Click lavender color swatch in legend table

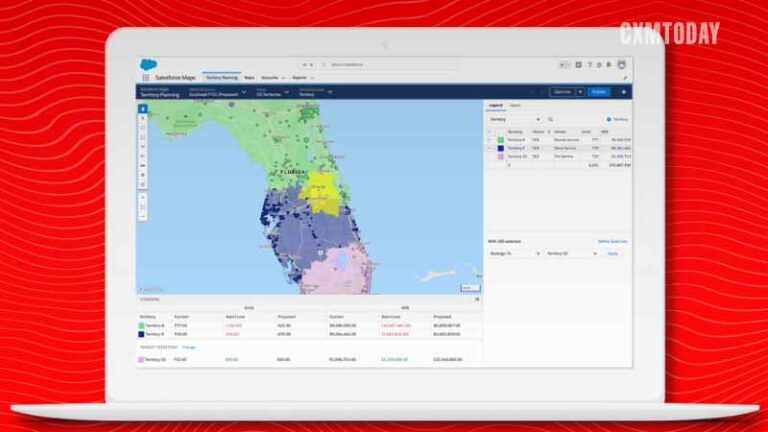coord(501,156)
